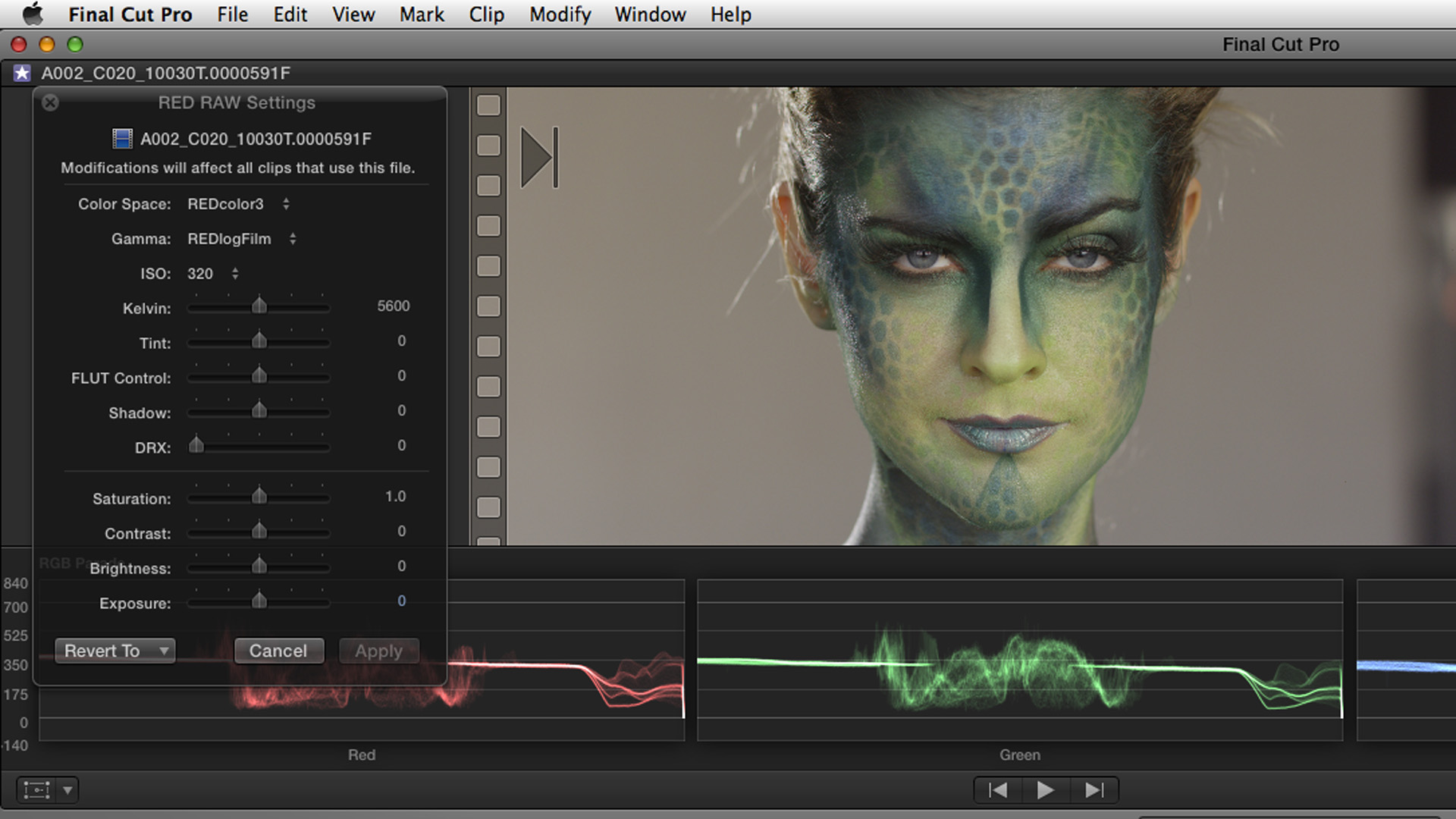Adjust the Saturation slider
The image size is (1456, 819).
click(259, 497)
